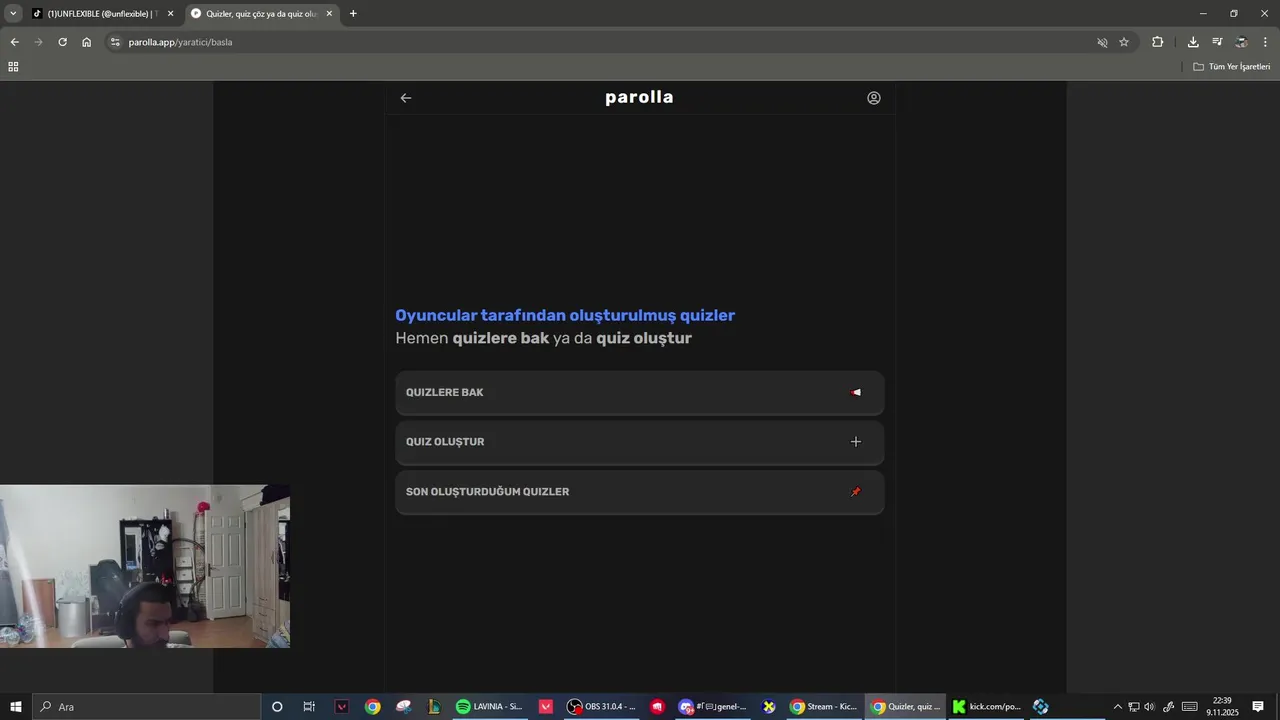Open the touch keyboard tray icon
Viewport: 1280px width, 720px height.
[1189, 707]
